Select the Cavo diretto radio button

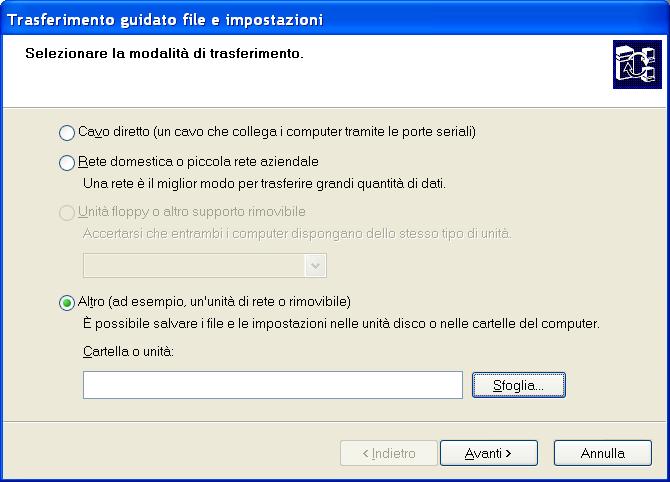pyautogui.click(x=67, y=133)
